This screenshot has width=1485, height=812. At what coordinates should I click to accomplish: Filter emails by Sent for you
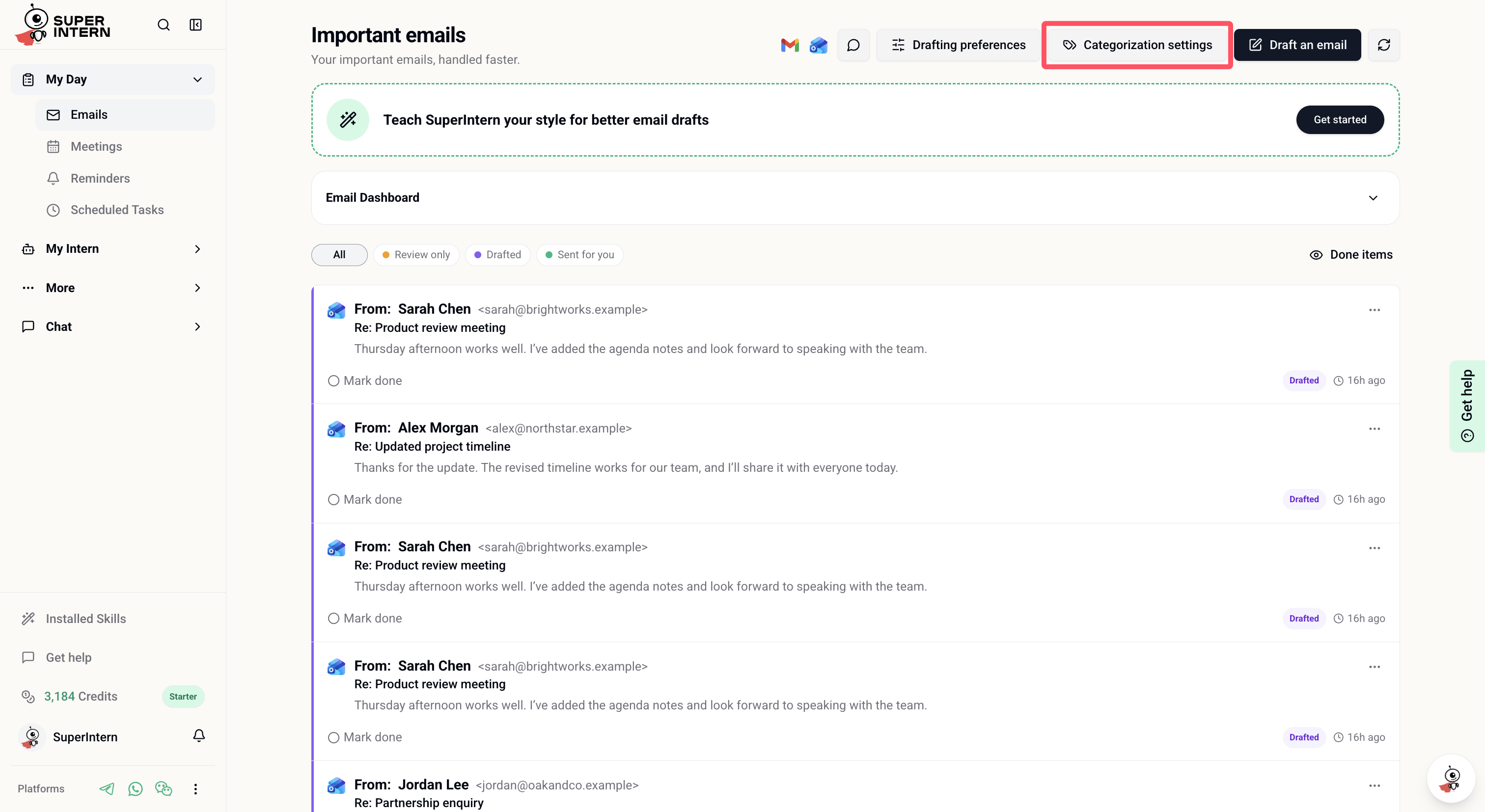[x=579, y=255]
